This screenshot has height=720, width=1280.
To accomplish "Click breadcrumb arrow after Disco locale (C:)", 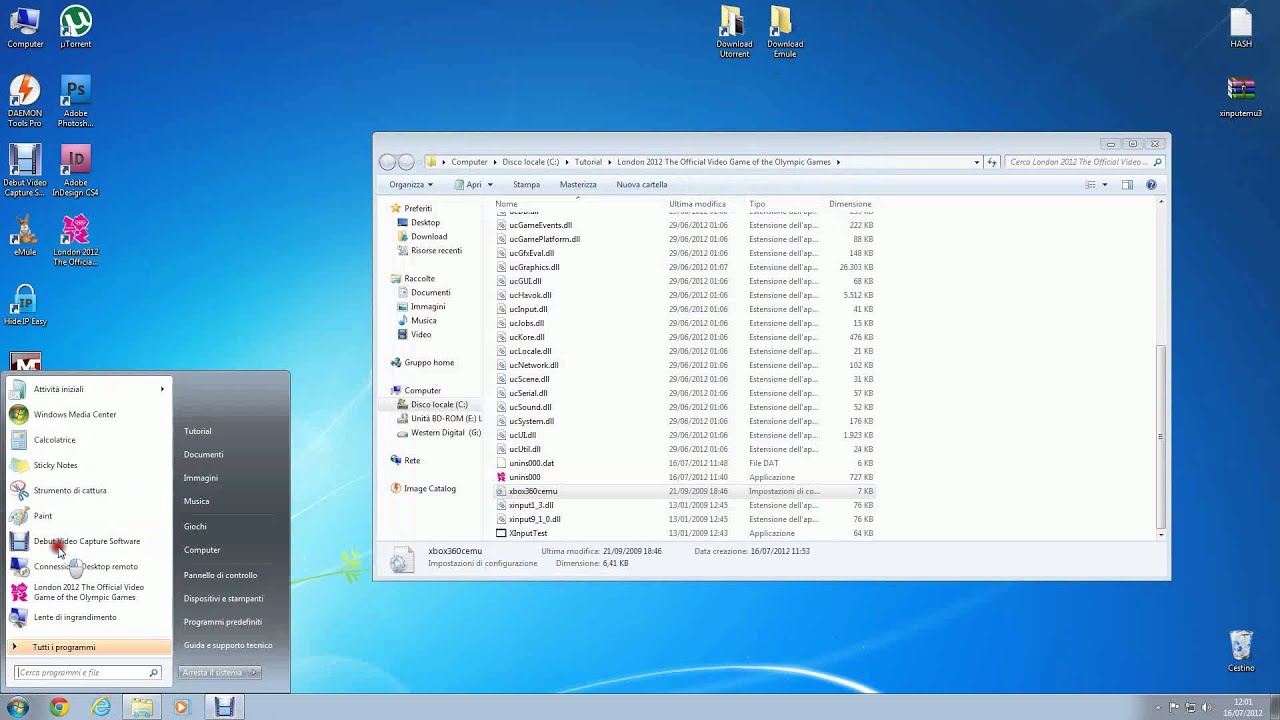I will point(567,162).
